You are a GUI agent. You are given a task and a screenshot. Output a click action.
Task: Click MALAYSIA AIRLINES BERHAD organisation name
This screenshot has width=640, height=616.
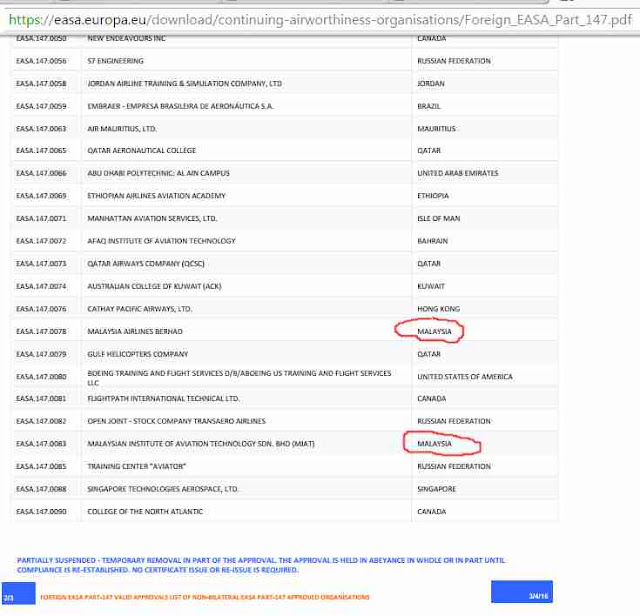(135, 331)
